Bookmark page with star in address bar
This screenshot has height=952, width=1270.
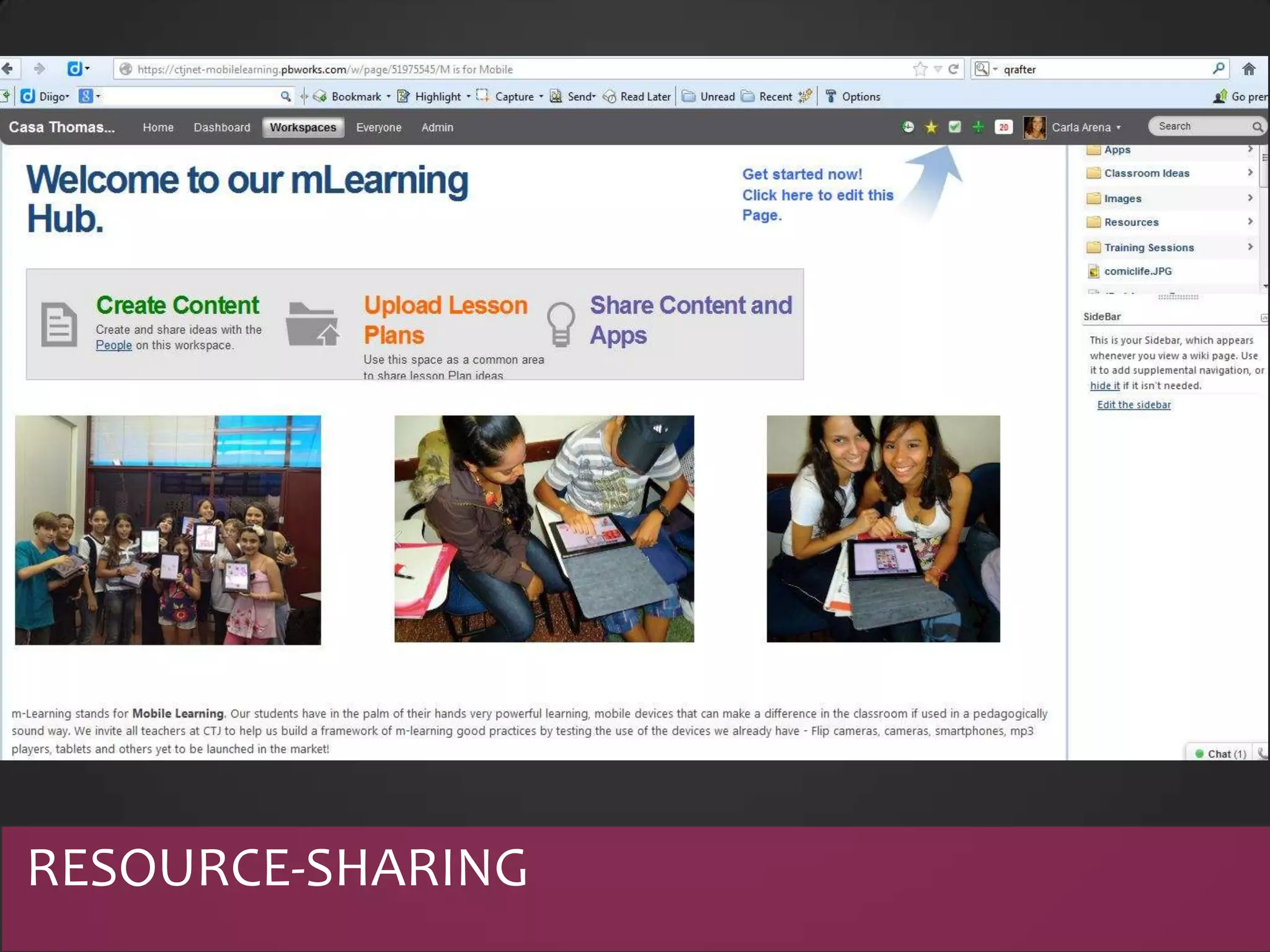pyautogui.click(x=920, y=69)
